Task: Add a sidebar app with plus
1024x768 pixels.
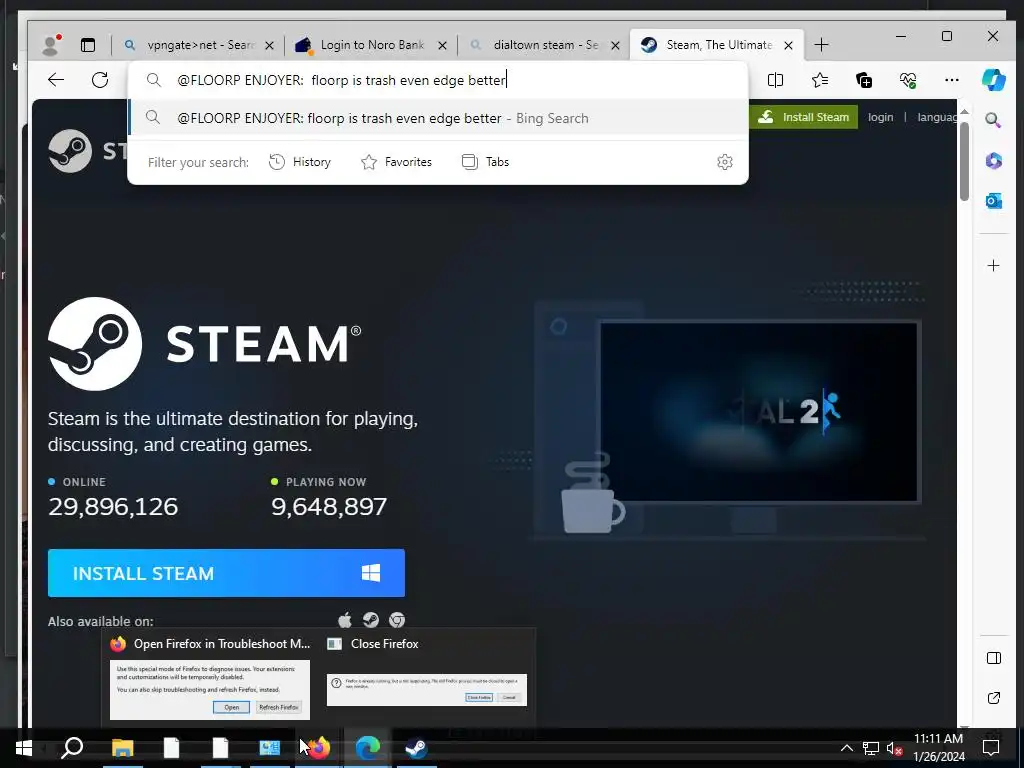Action: click(993, 265)
